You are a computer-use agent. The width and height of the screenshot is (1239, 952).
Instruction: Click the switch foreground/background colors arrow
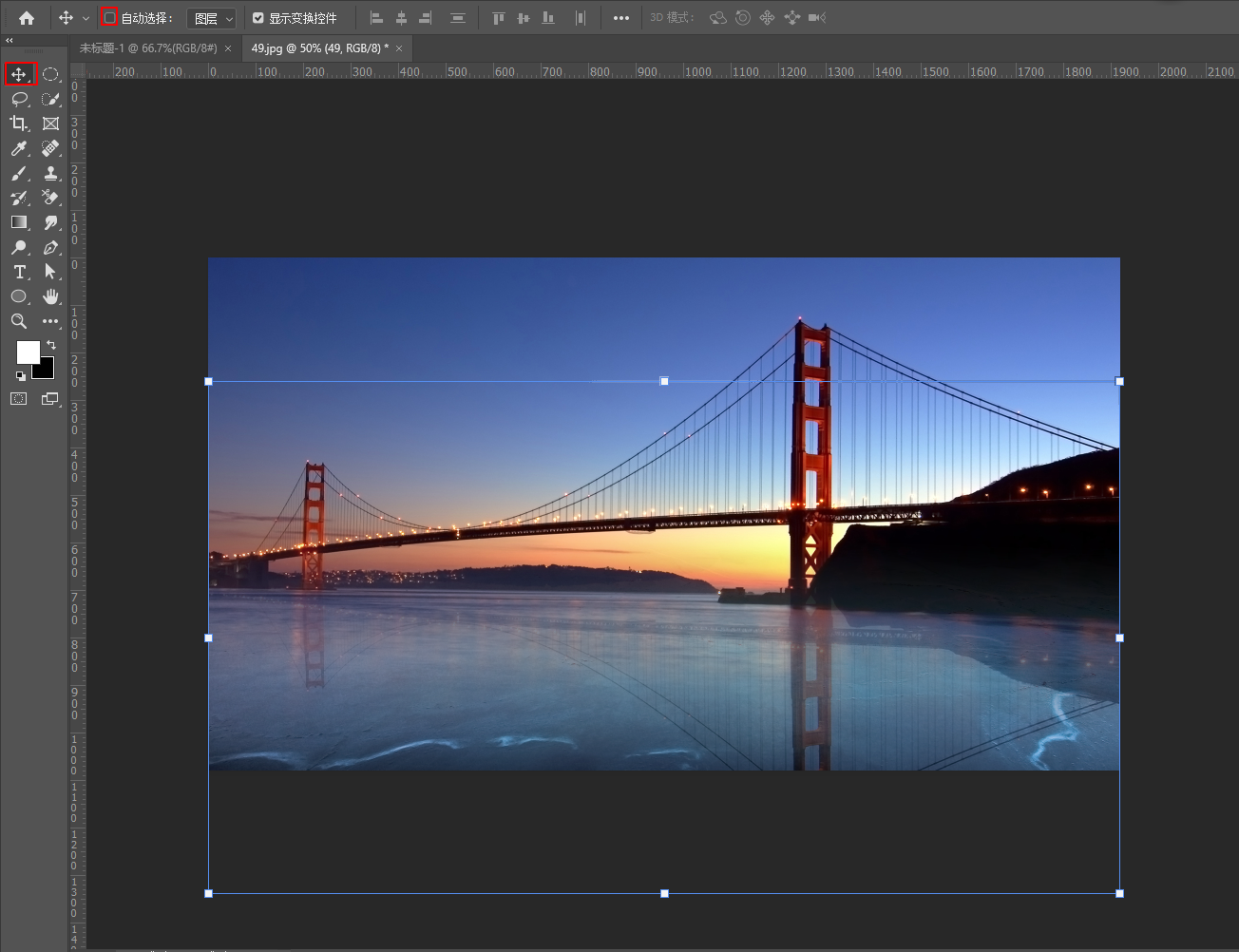[x=51, y=345]
